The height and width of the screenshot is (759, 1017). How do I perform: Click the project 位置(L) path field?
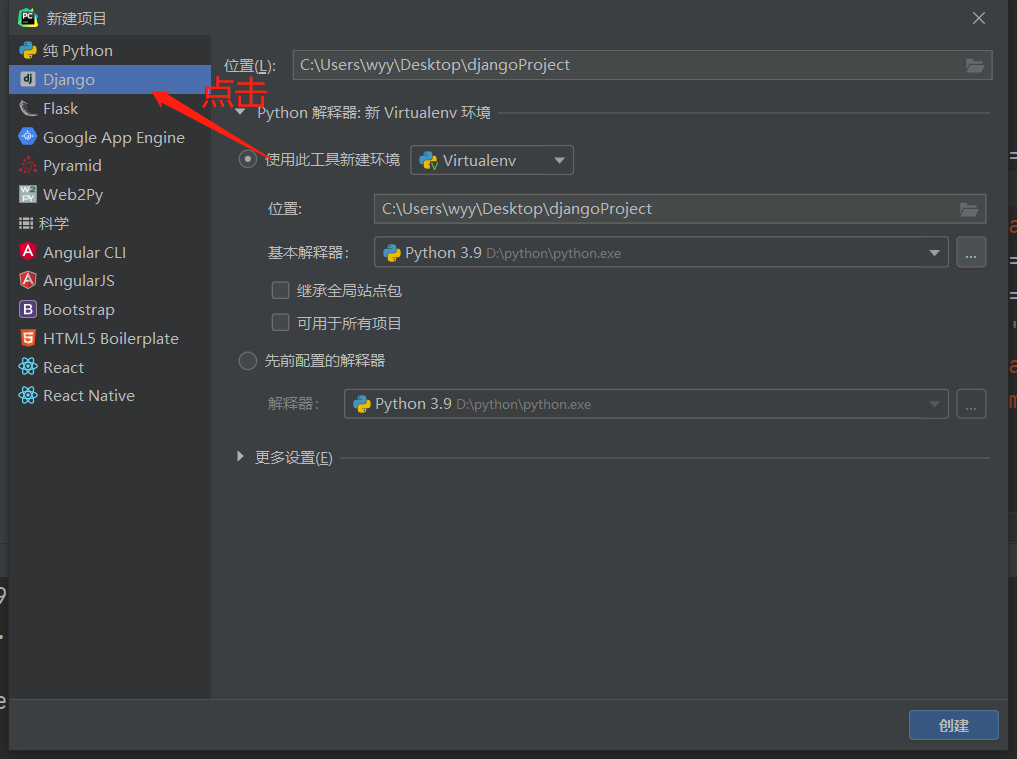coord(642,65)
